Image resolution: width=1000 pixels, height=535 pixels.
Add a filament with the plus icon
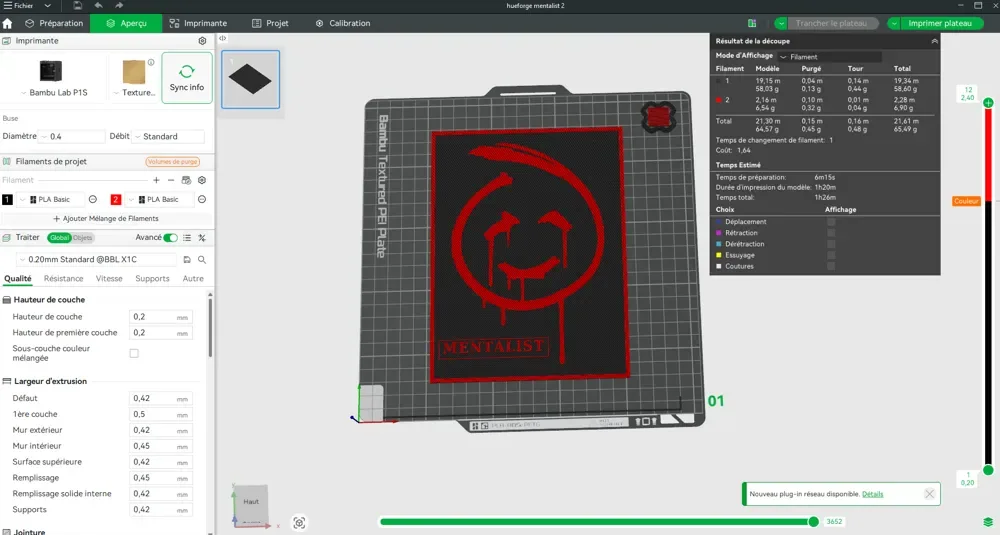[x=156, y=180]
